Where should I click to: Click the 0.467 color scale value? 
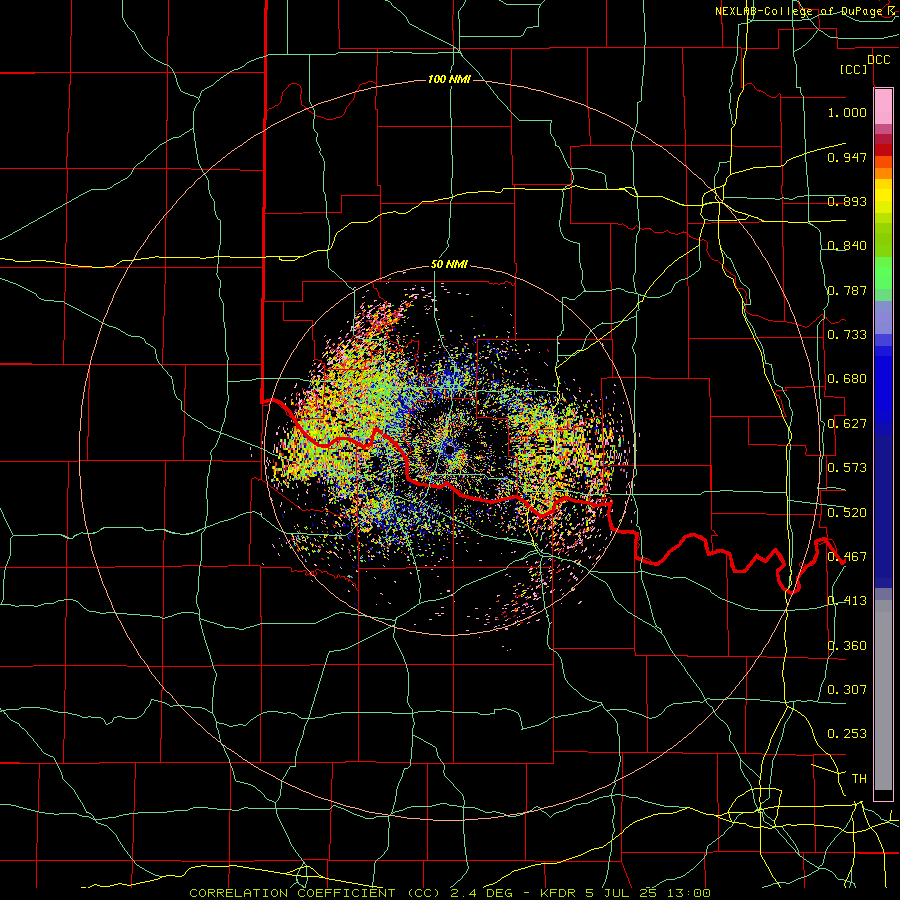[x=847, y=556]
